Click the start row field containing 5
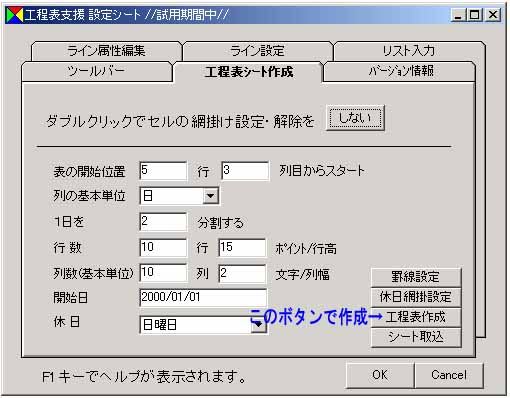This screenshot has height=398, width=510. click(x=163, y=171)
